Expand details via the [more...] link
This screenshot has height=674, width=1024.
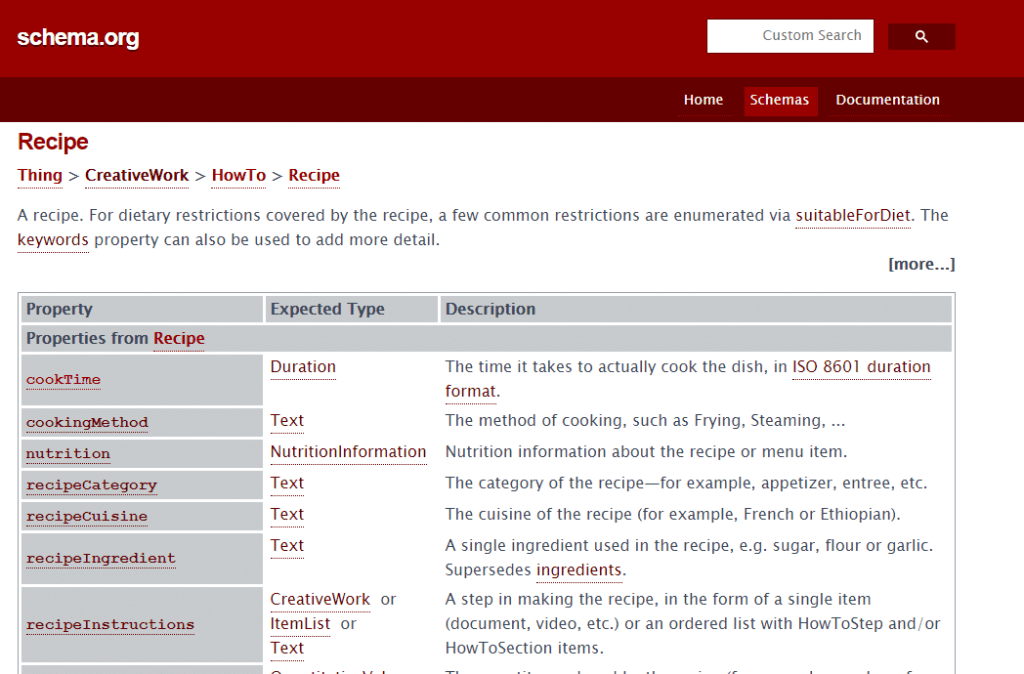click(921, 264)
